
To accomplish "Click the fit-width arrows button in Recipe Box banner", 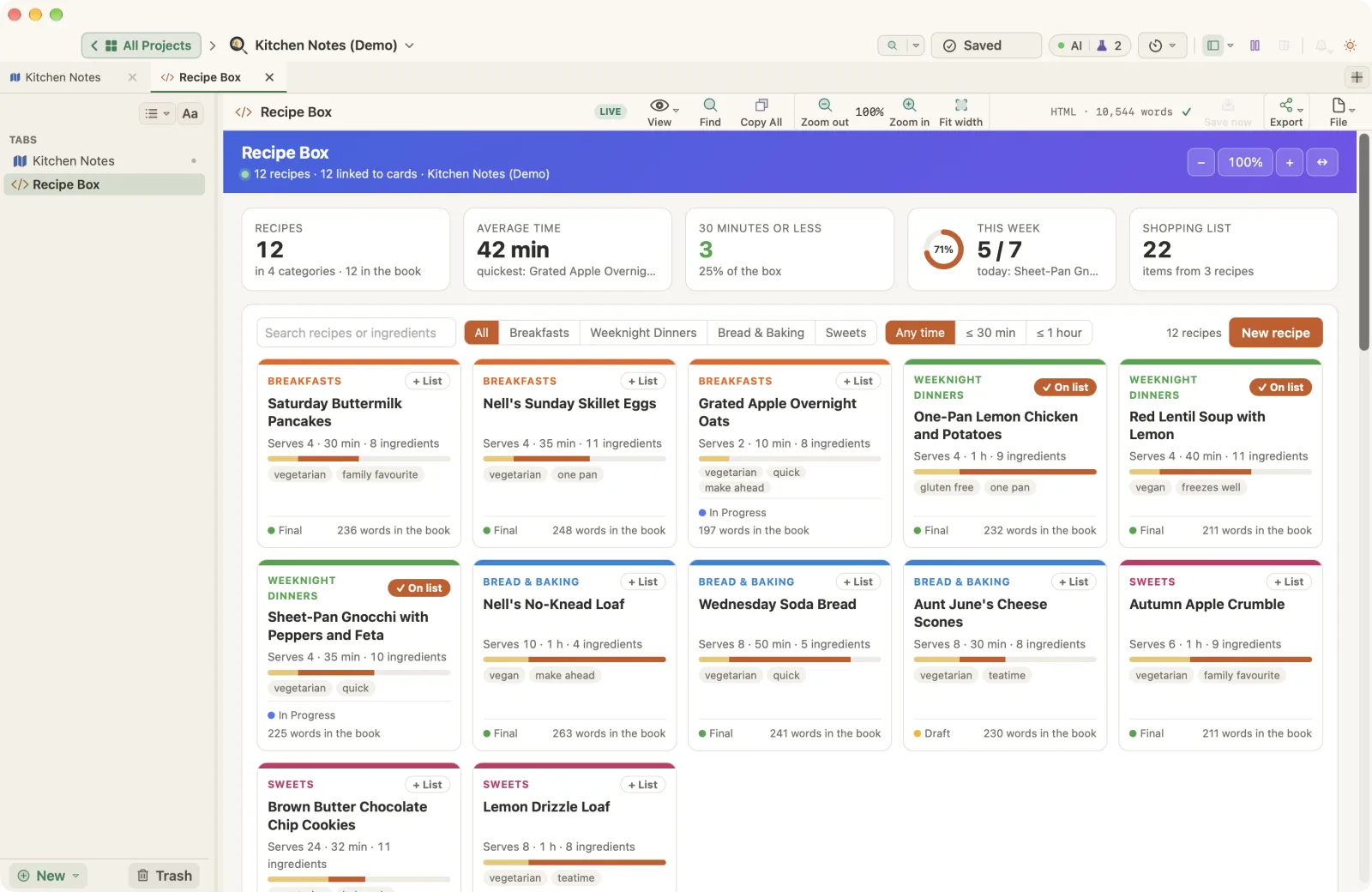I will click(x=1322, y=162).
